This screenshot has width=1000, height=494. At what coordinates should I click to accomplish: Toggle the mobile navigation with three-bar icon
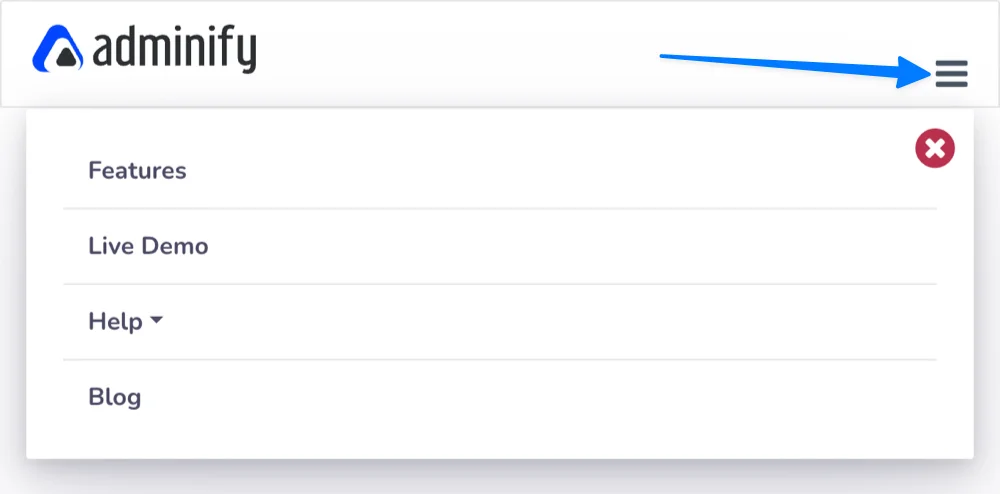click(952, 73)
